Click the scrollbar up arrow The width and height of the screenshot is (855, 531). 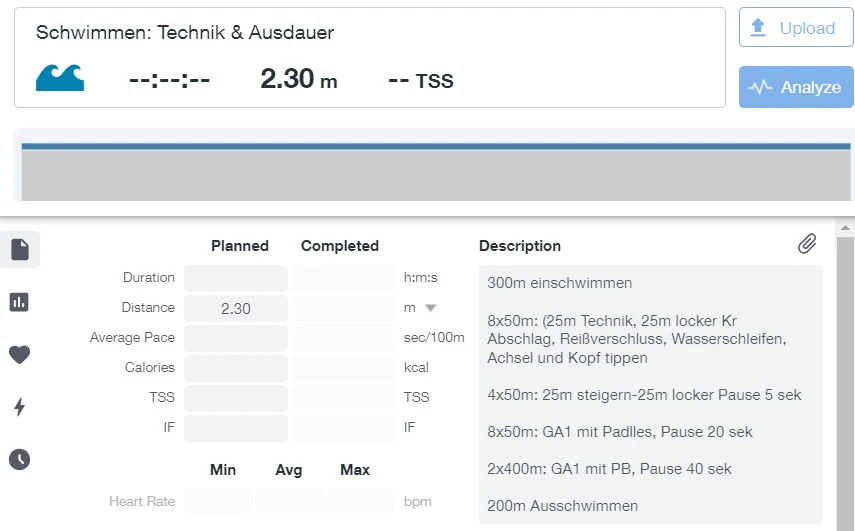845,228
